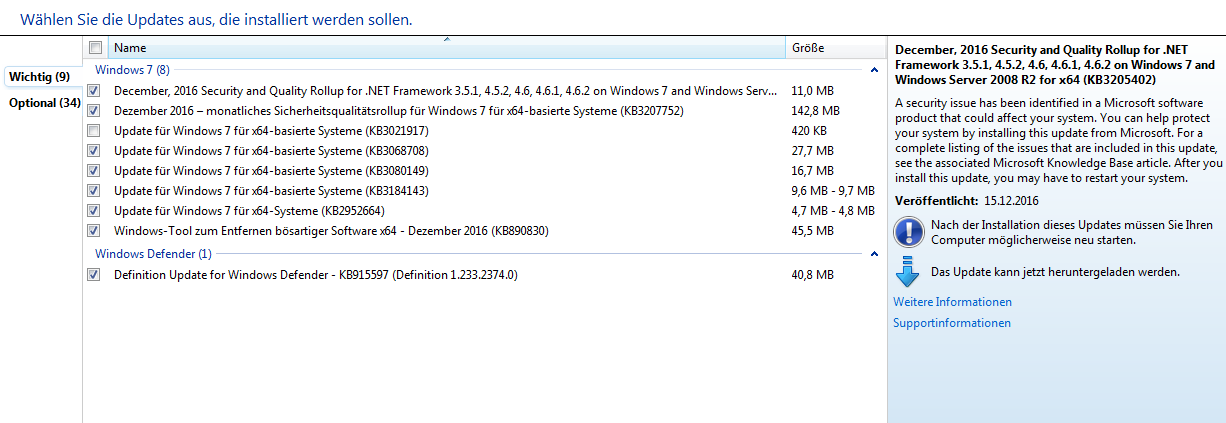Uncheck the .NET Framework Security Rollup (KB3205402) checkbox
The image size is (1226, 423).
click(x=94, y=91)
